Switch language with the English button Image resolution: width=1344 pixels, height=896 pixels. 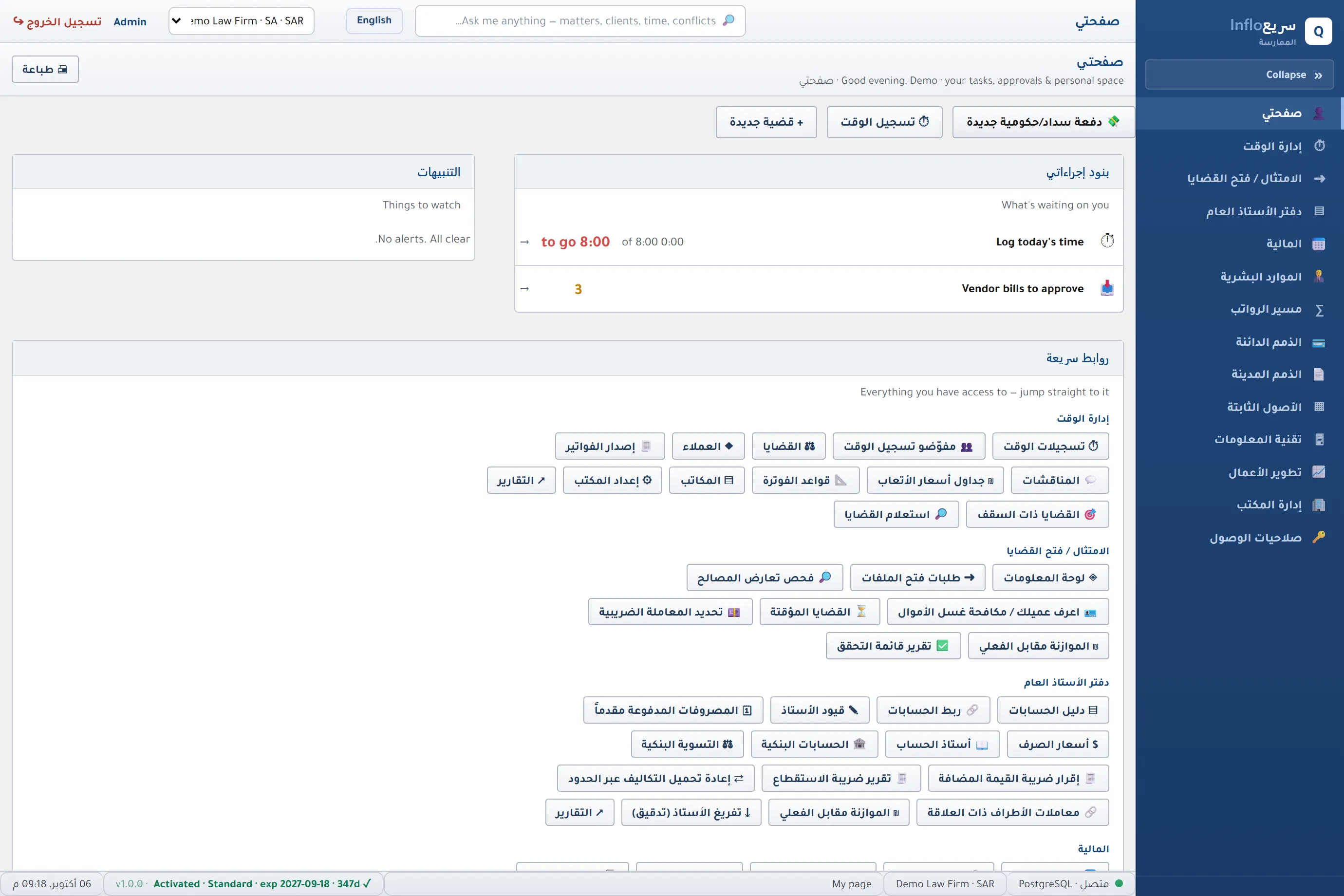pyautogui.click(x=374, y=20)
